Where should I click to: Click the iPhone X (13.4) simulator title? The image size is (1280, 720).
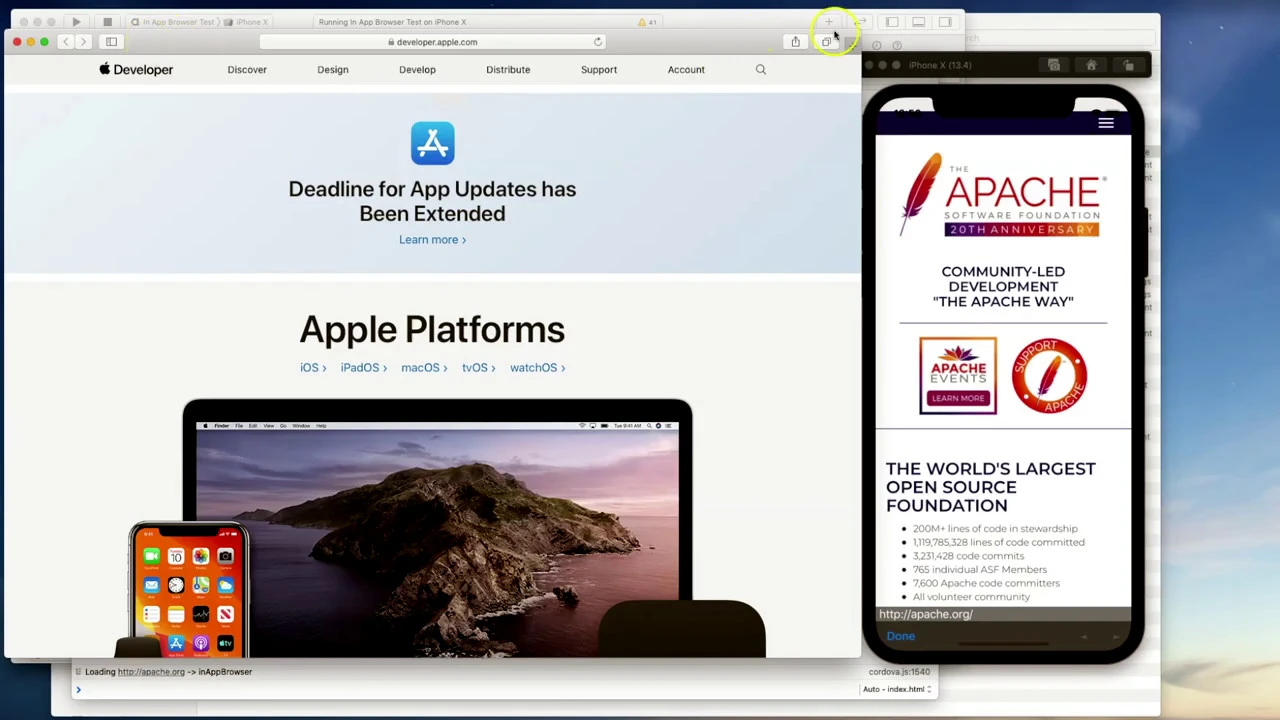point(939,66)
